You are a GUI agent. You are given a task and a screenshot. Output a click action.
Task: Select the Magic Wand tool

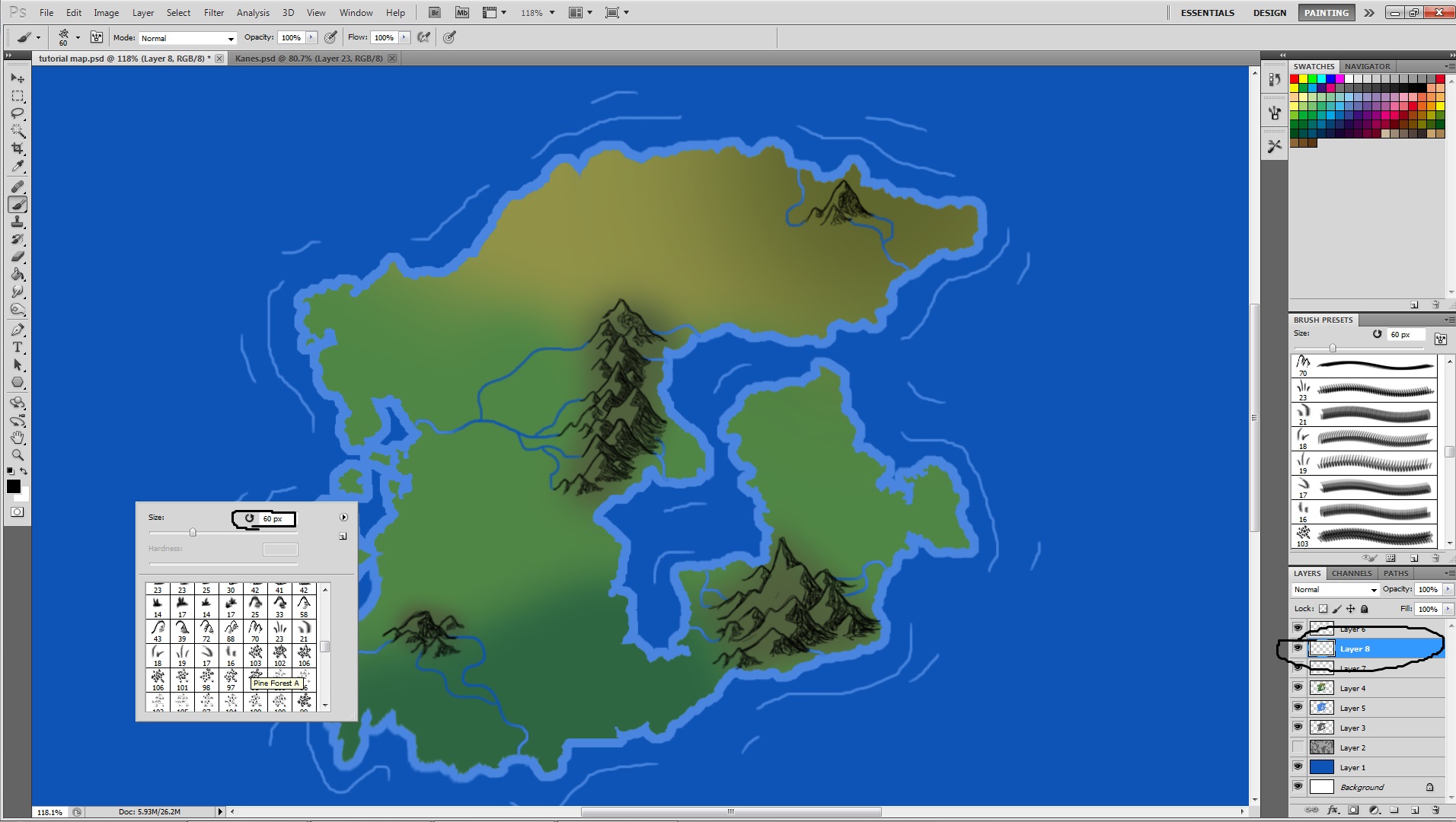18,131
